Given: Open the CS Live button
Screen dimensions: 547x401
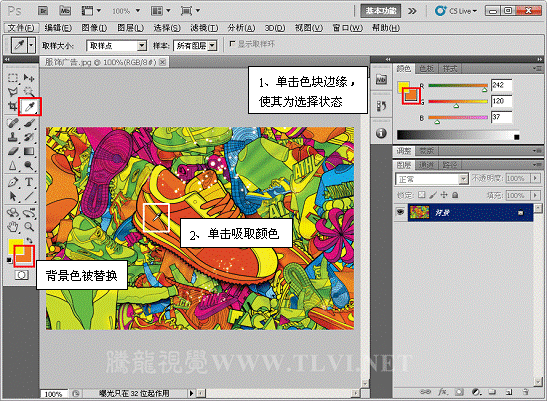Looking at the screenshot, I should pos(456,11).
